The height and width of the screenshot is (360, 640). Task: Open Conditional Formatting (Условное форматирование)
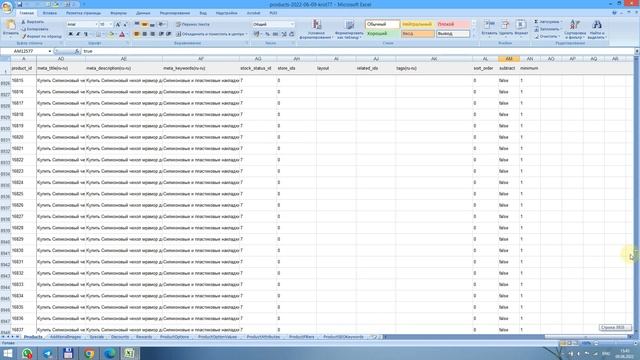tap(316, 29)
